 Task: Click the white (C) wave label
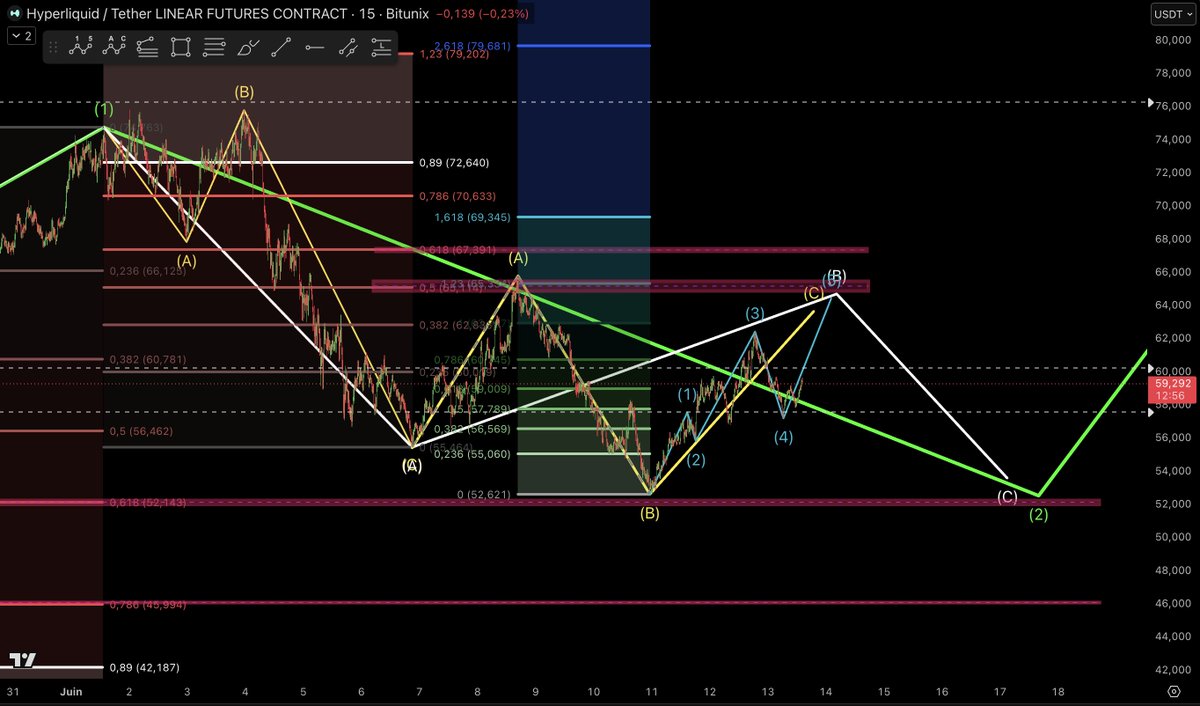(x=1007, y=497)
